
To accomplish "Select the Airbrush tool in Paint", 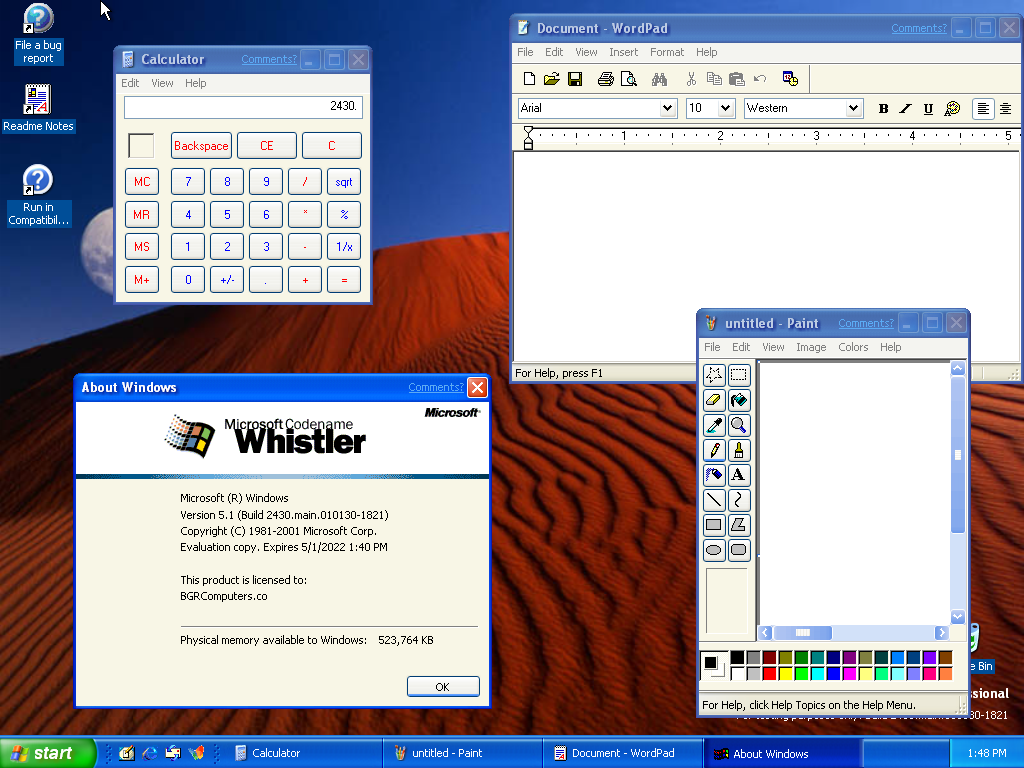I will pos(714,475).
